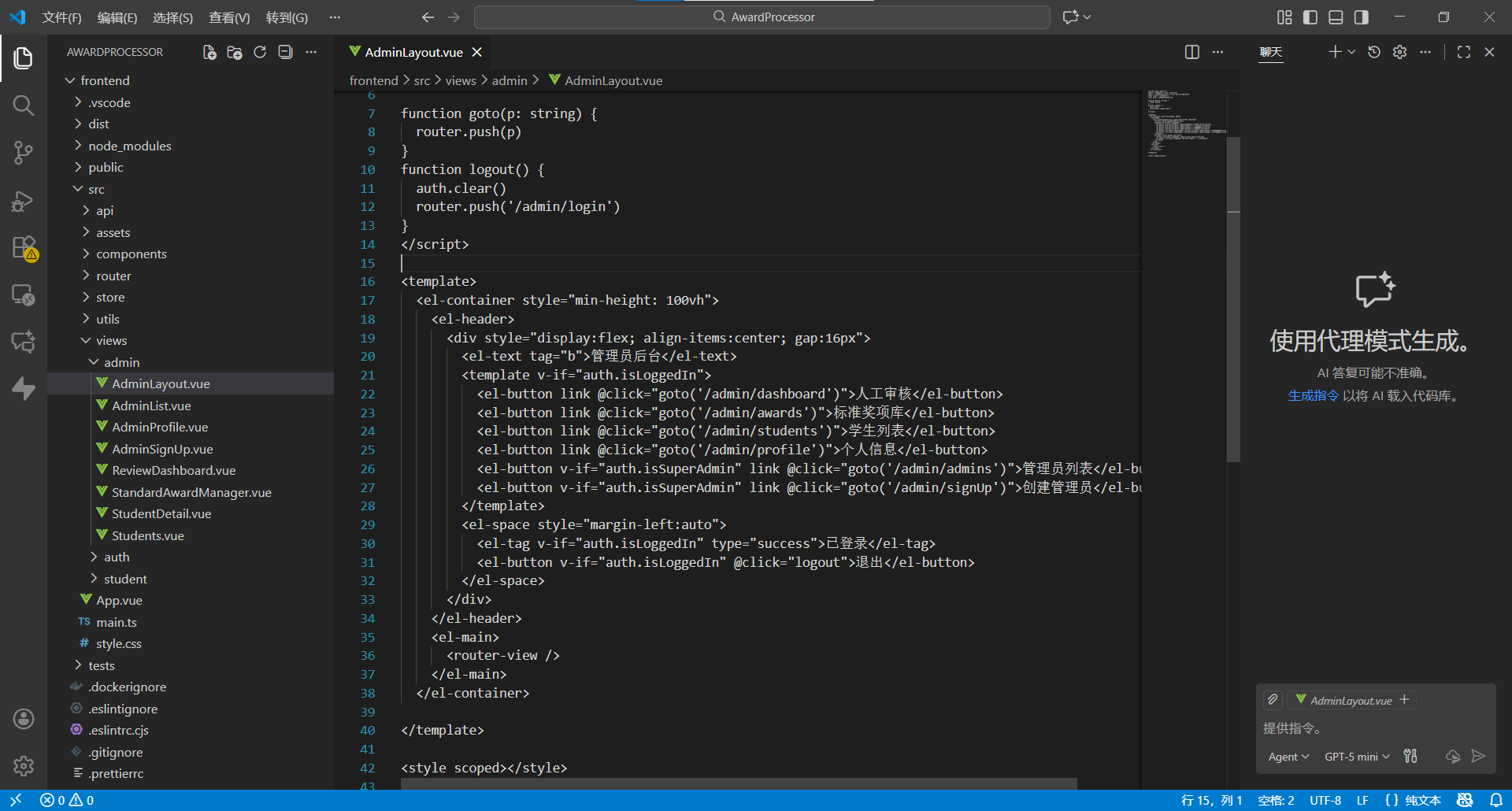1512x811 pixels.
Task: Configure chat tools icon
Action: [x=1410, y=756]
